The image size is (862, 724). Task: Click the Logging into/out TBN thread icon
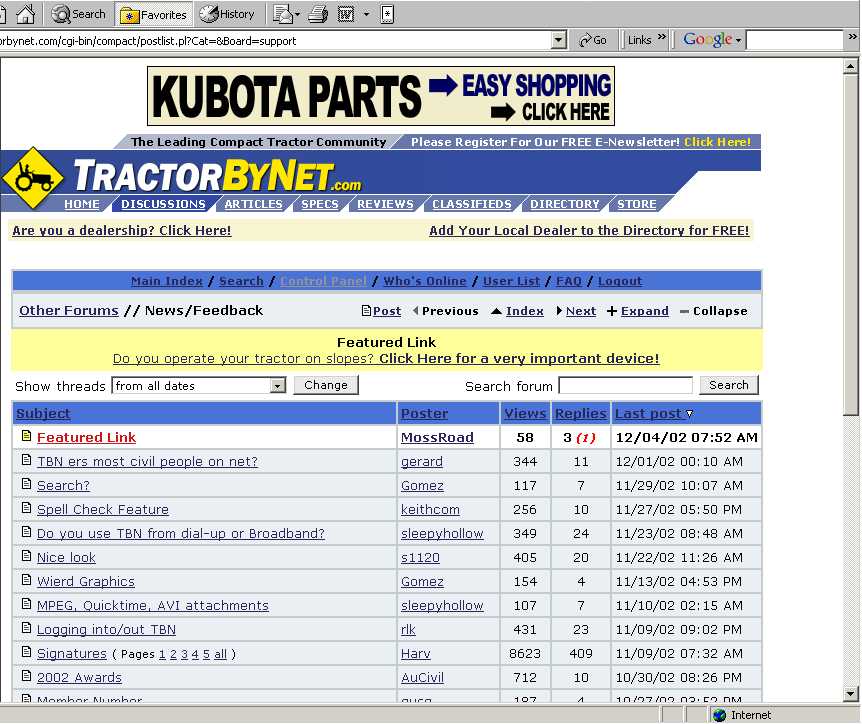coord(26,628)
